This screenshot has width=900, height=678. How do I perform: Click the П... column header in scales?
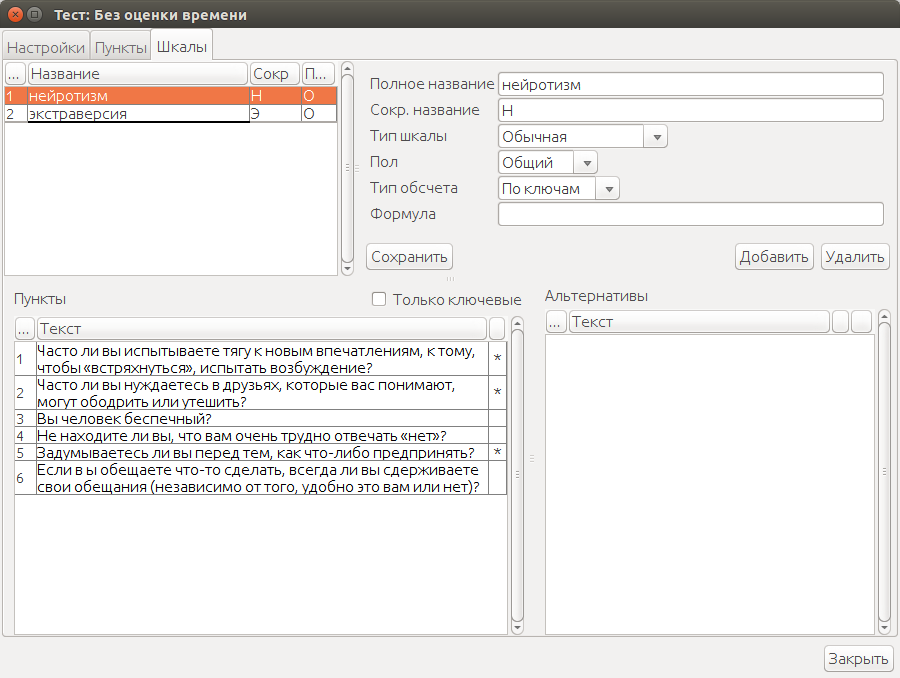318,73
